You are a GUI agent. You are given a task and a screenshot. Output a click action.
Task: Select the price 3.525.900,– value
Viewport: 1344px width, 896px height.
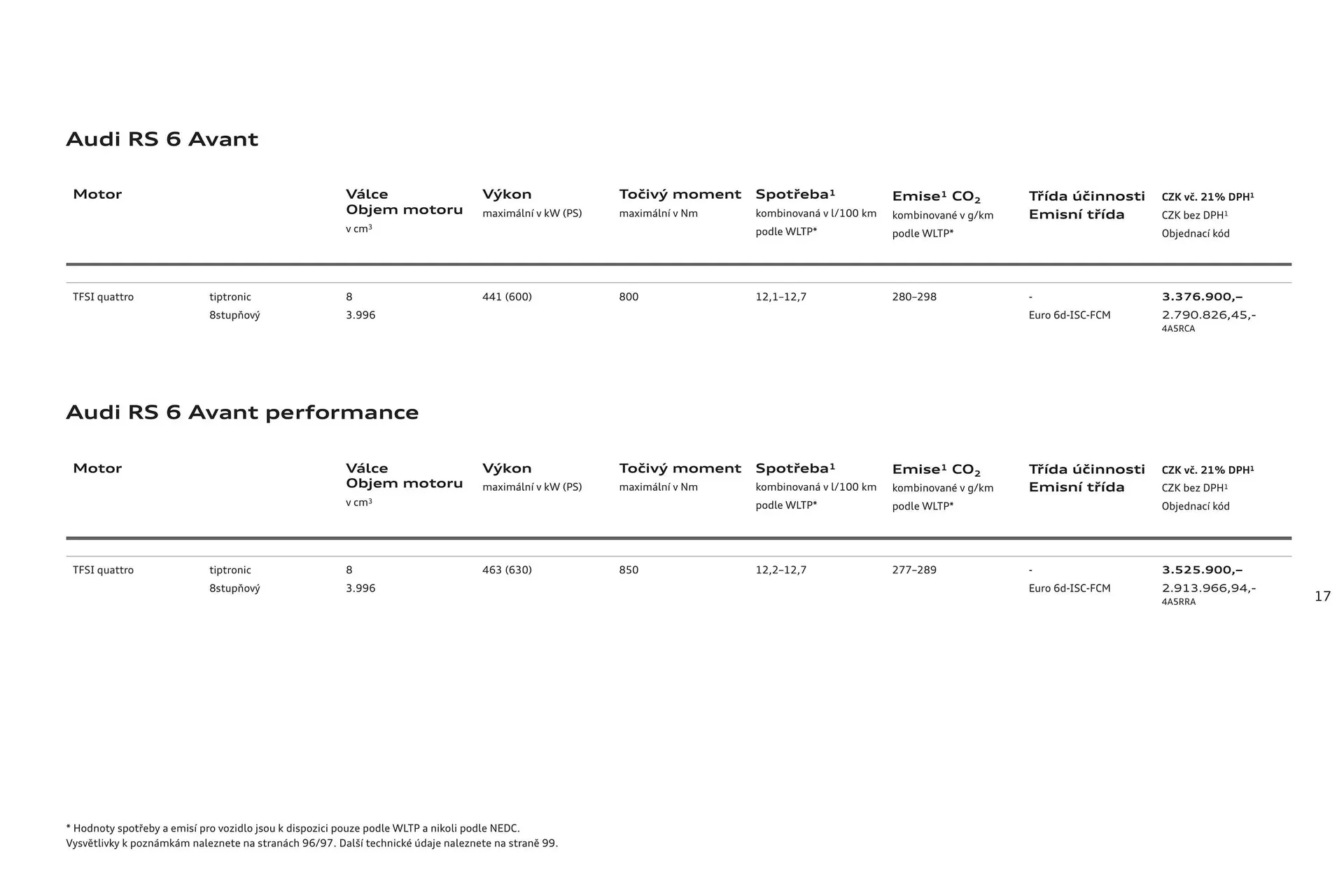[x=1202, y=570]
